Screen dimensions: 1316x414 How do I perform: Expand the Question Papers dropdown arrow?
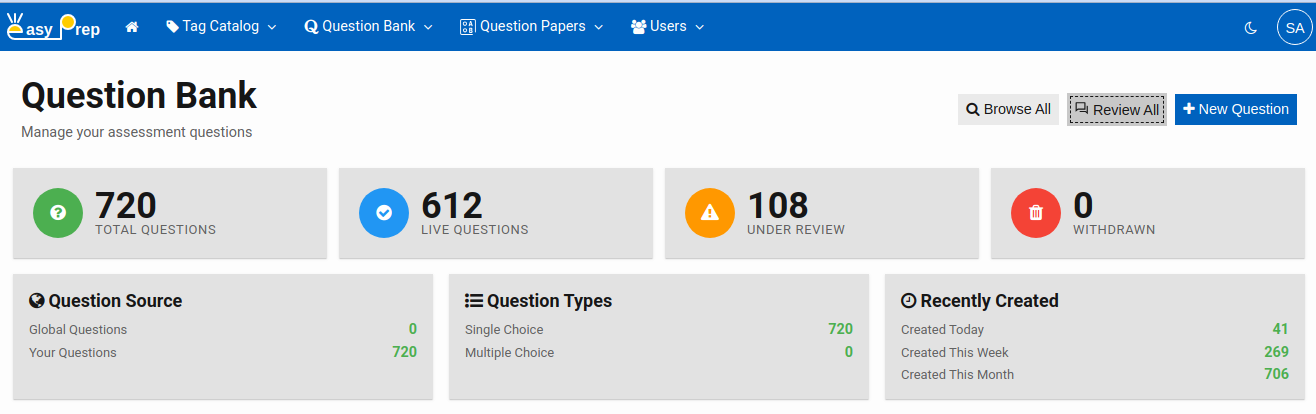tap(599, 27)
